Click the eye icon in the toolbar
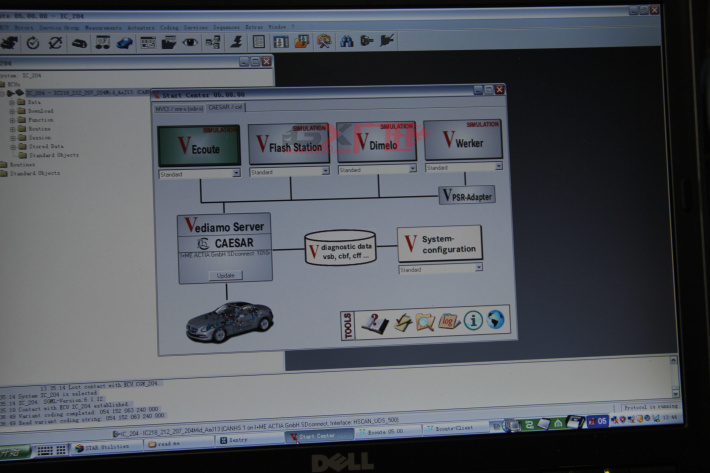 190,43
